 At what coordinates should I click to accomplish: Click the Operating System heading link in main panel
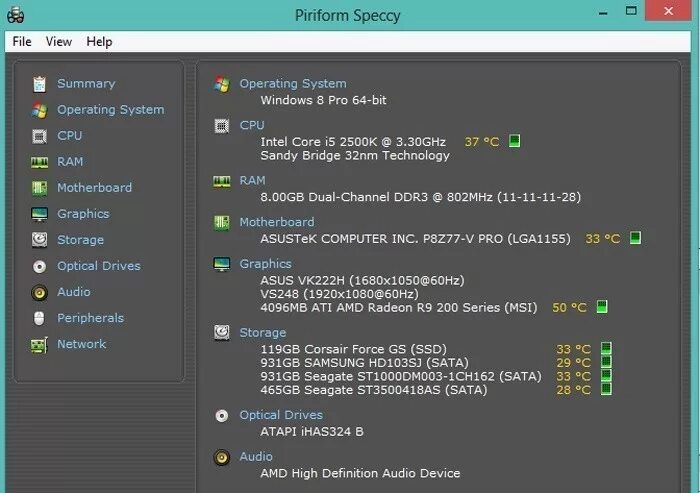click(x=293, y=84)
